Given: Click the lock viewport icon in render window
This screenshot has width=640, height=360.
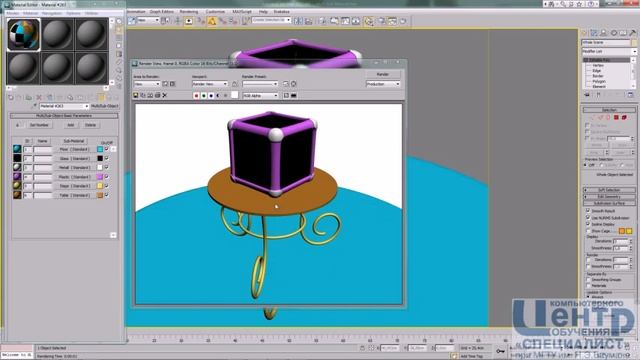Looking at the screenshot, I should pos(235,84).
